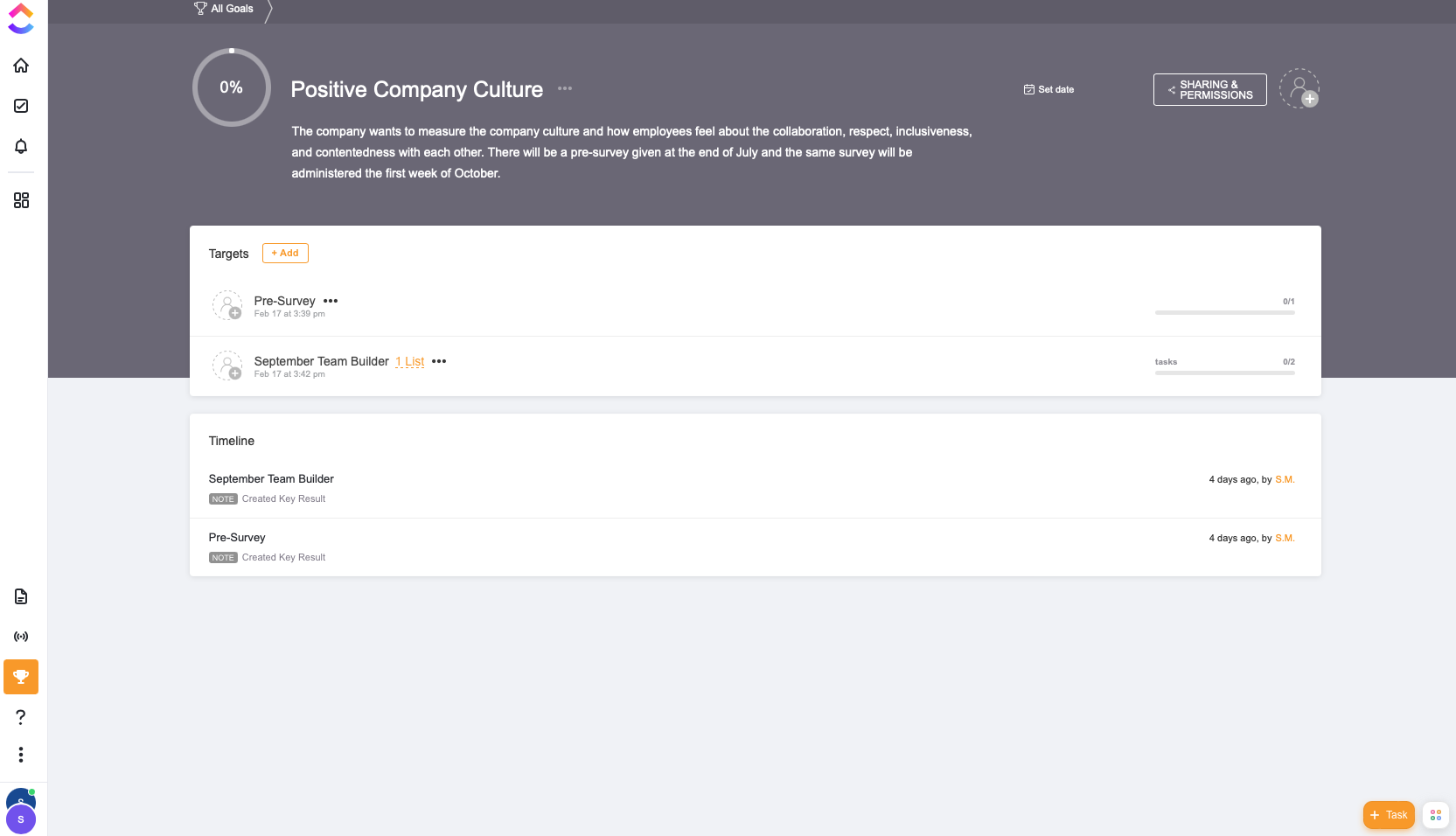Open the Tasks checkmark icon in sidebar
Screen dimensions: 1456x836
(21, 106)
